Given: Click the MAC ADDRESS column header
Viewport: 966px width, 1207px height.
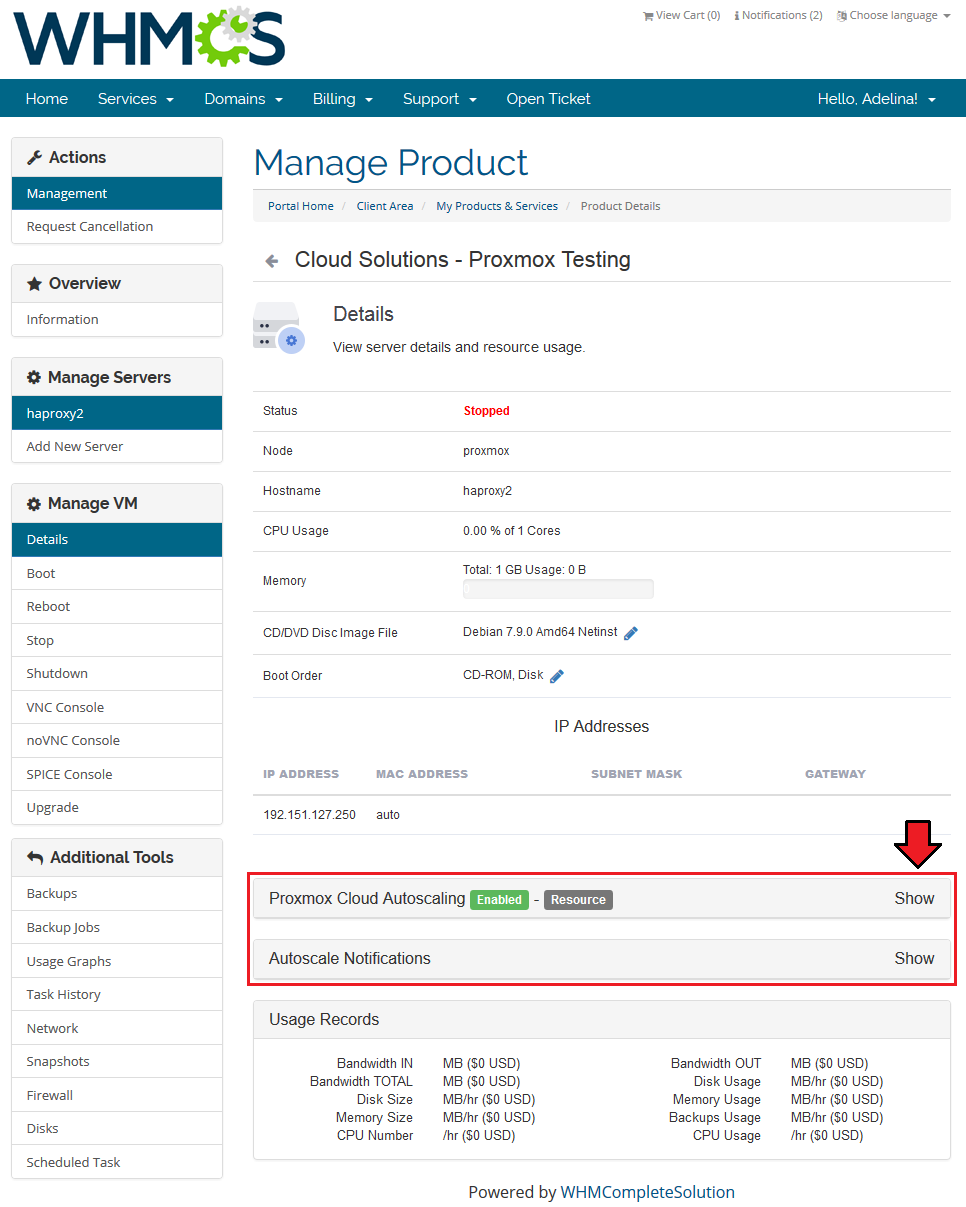Looking at the screenshot, I should (422, 774).
